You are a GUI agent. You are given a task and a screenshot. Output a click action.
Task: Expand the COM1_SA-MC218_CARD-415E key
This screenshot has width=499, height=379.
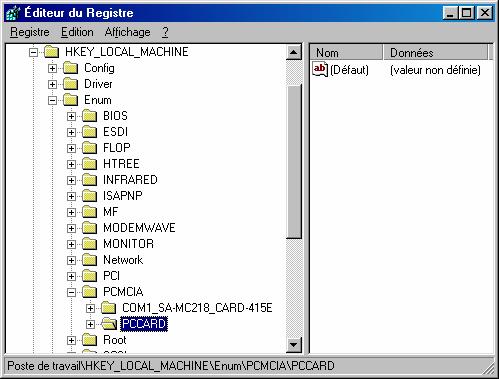90,308
